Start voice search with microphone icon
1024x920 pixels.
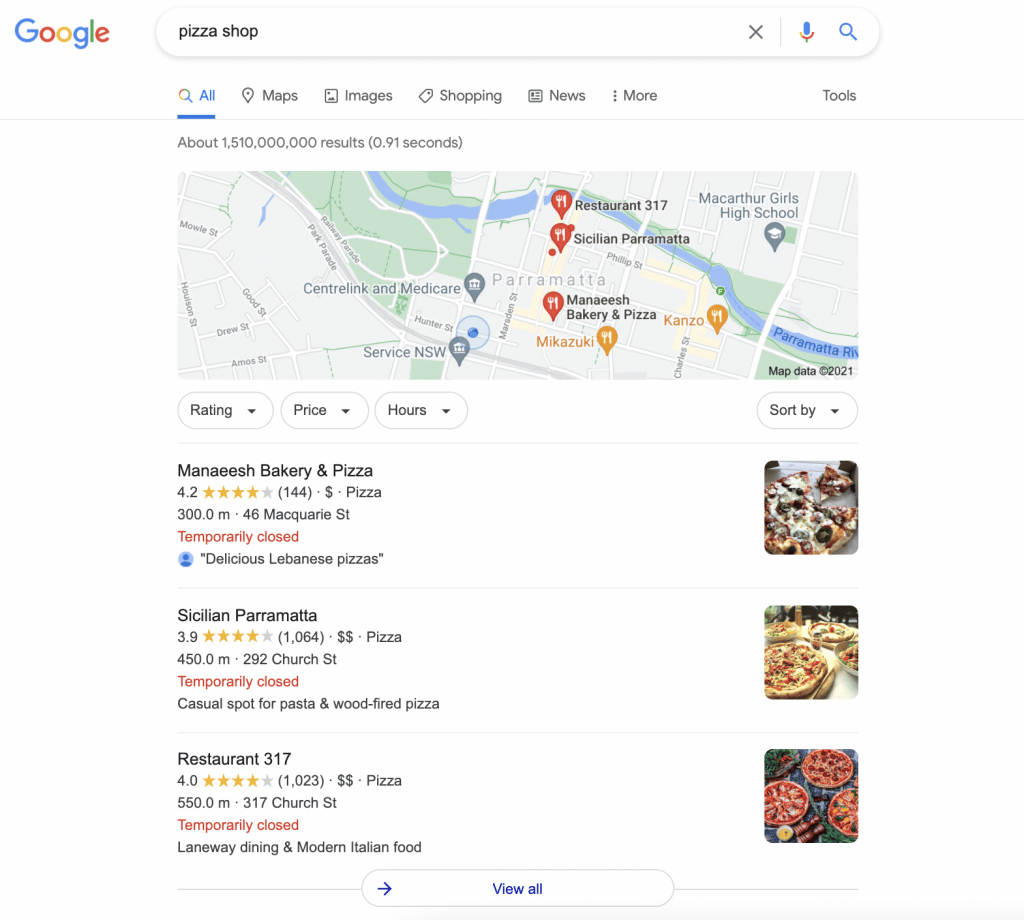click(x=807, y=32)
